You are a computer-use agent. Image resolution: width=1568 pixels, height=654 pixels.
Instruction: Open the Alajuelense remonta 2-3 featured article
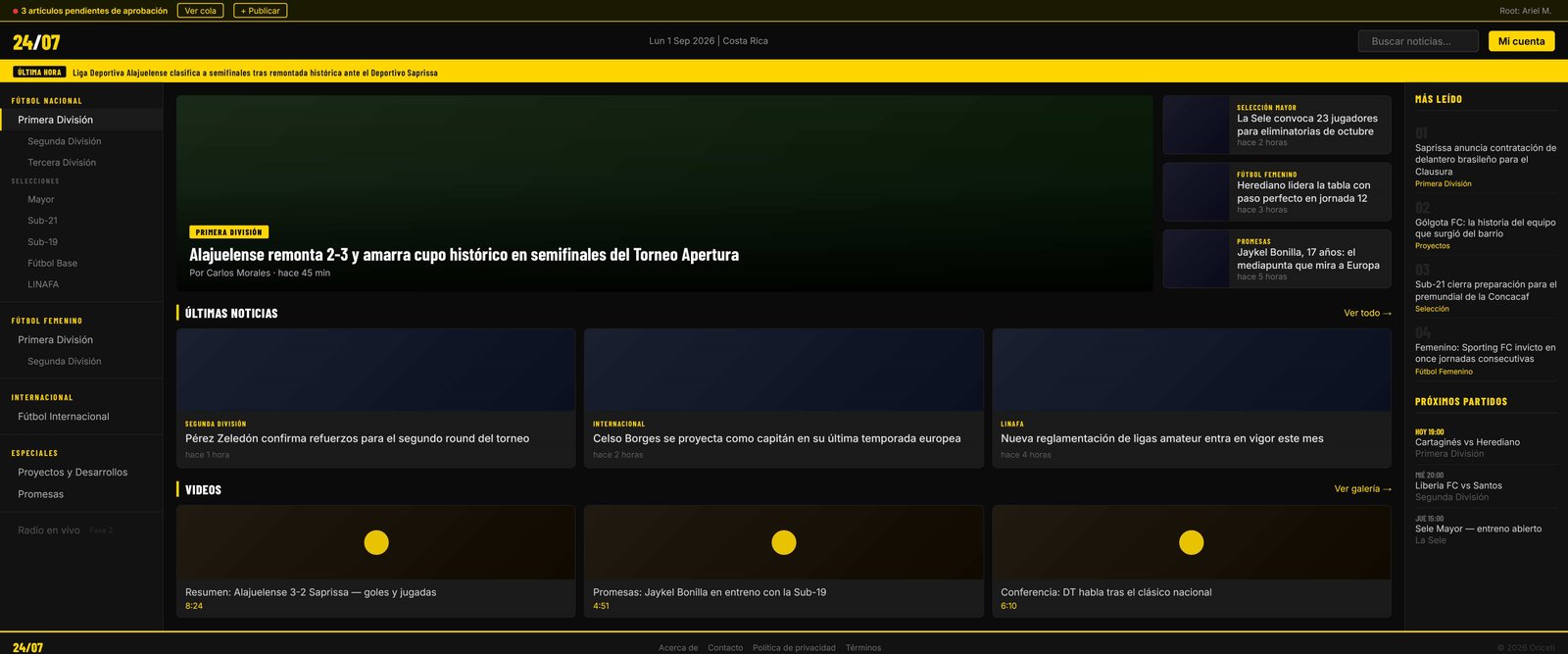click(x=664, y=193)
